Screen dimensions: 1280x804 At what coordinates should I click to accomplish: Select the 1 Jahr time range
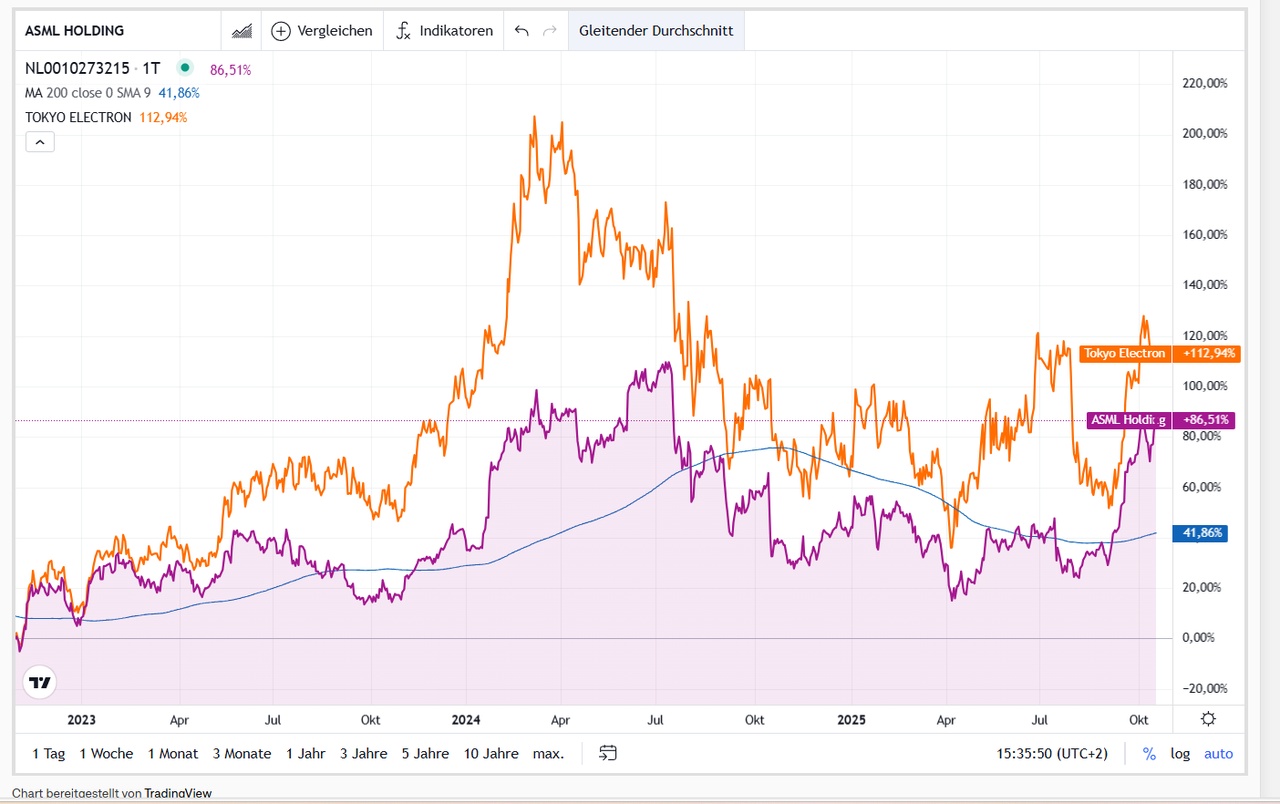[x=305, y=753]
